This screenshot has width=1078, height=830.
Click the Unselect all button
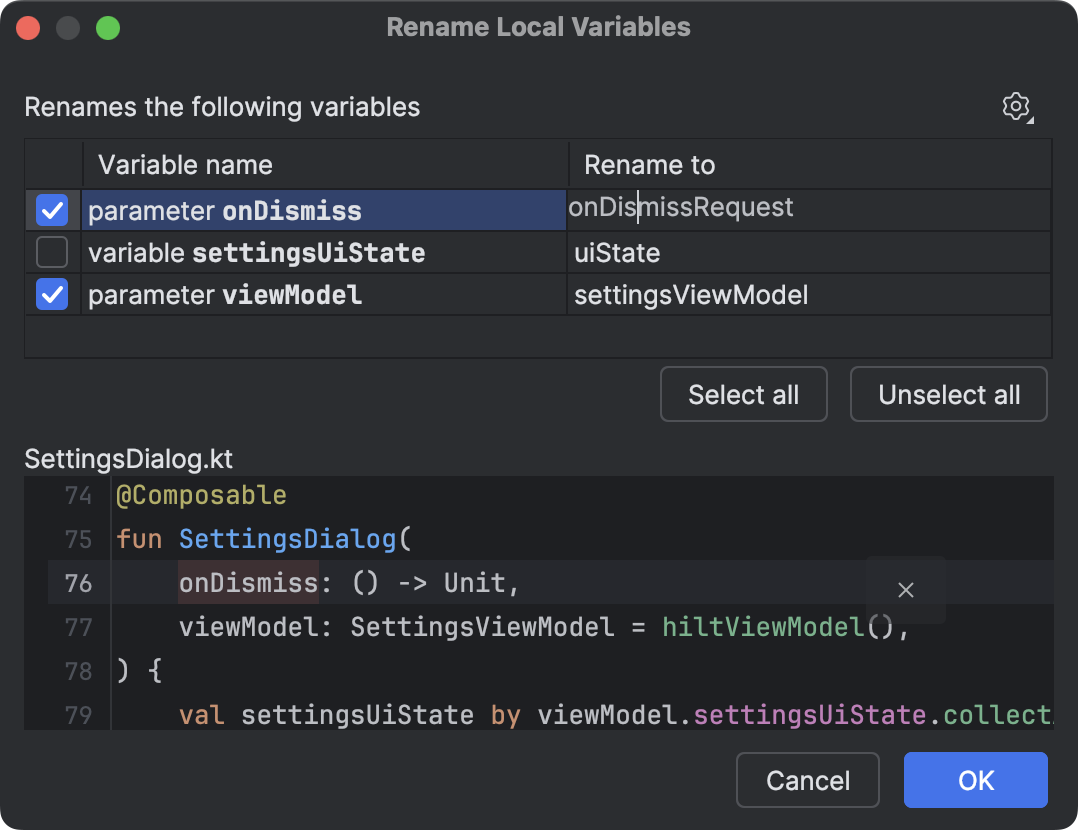[948, 394]
